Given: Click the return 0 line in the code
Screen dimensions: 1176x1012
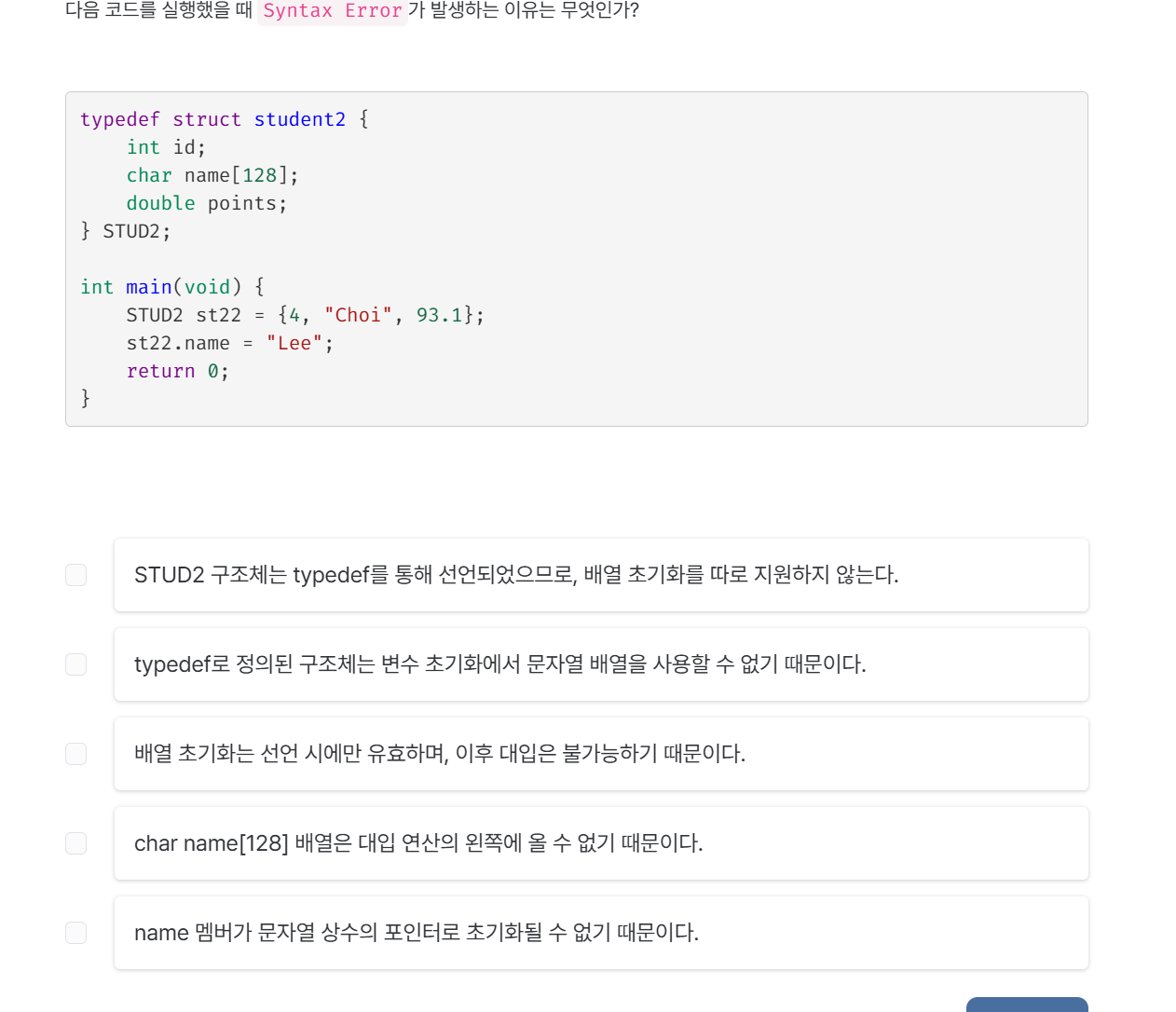Looking at the screenshot, I should click(x=177, y=371).
